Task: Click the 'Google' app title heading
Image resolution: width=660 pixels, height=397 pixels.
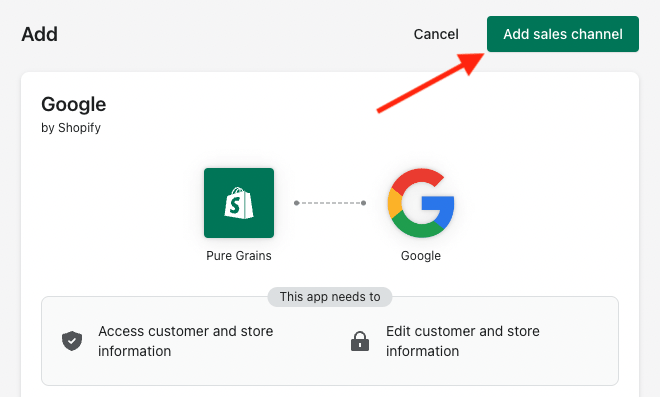Action: point(74,104)
